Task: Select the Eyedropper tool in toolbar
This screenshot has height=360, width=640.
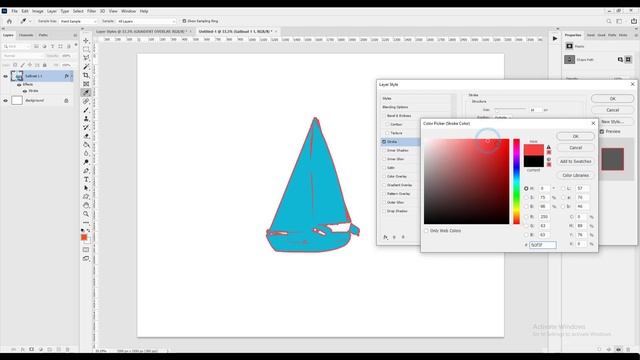Action: pyautogui.click(x=86, y=93)
